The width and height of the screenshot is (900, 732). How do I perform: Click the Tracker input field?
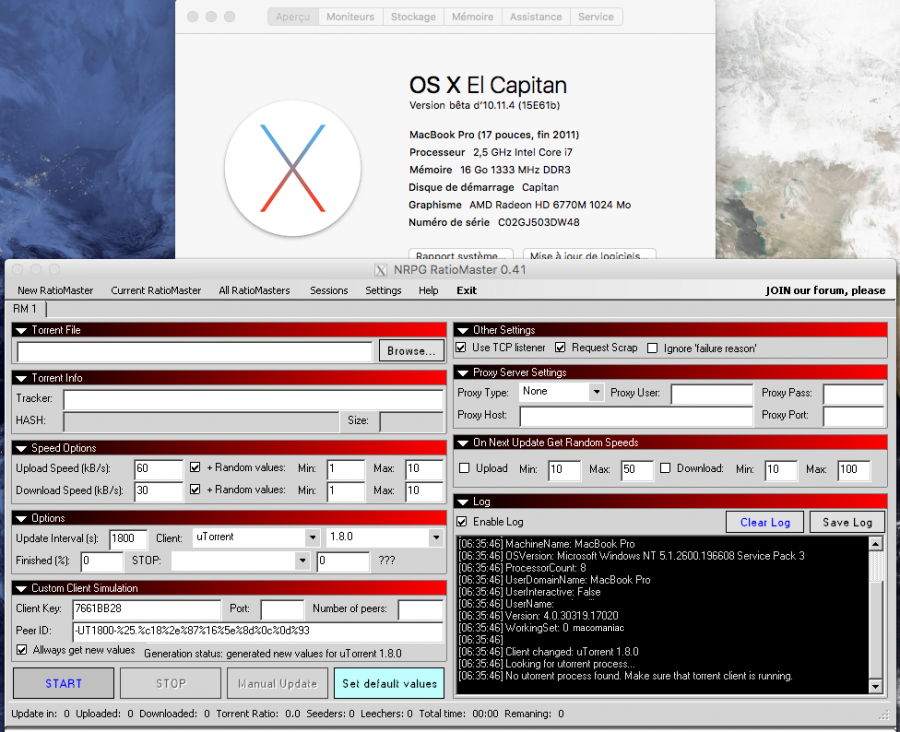254,399
